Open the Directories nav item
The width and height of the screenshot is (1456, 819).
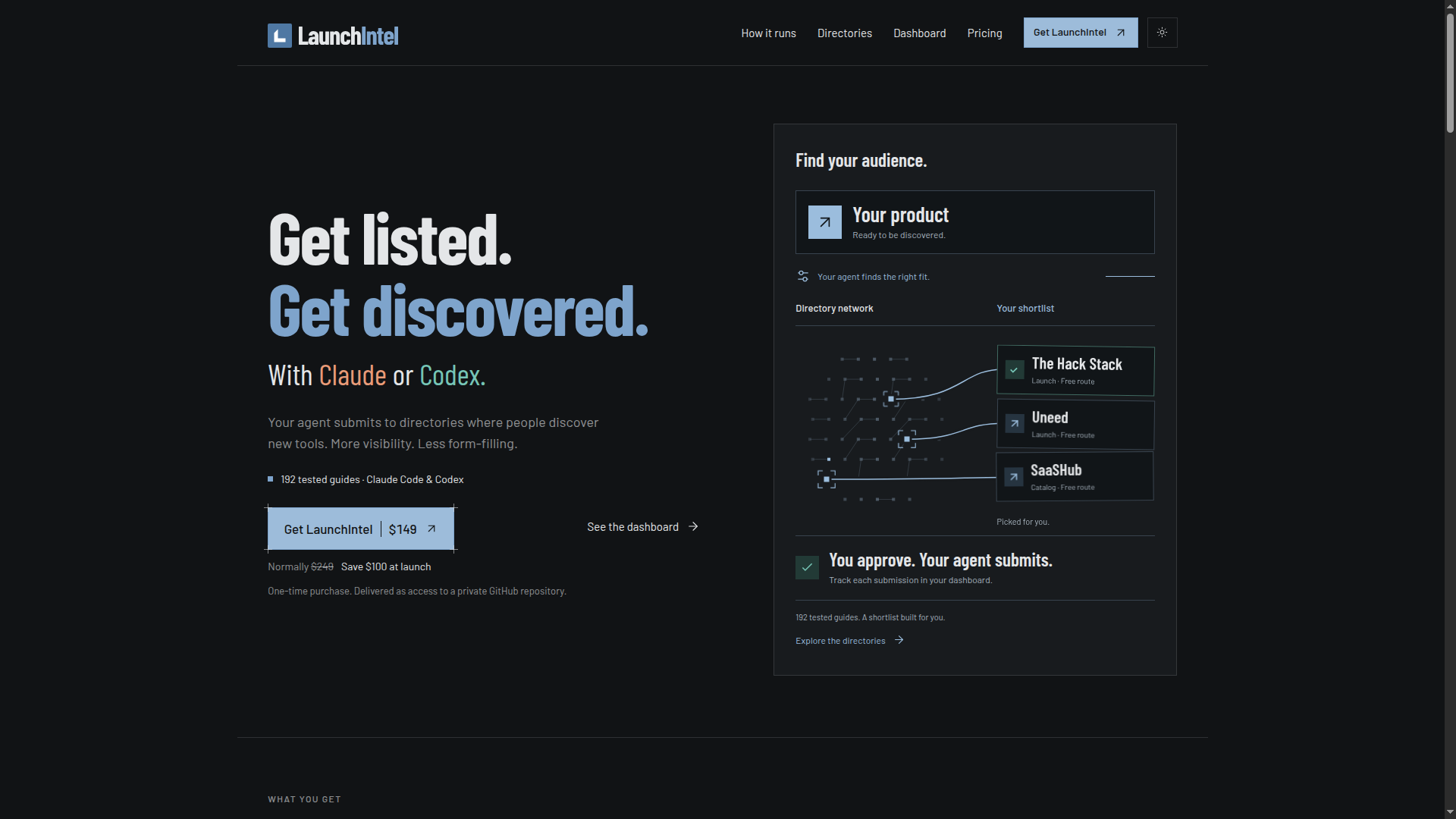[x=845, y=33]
